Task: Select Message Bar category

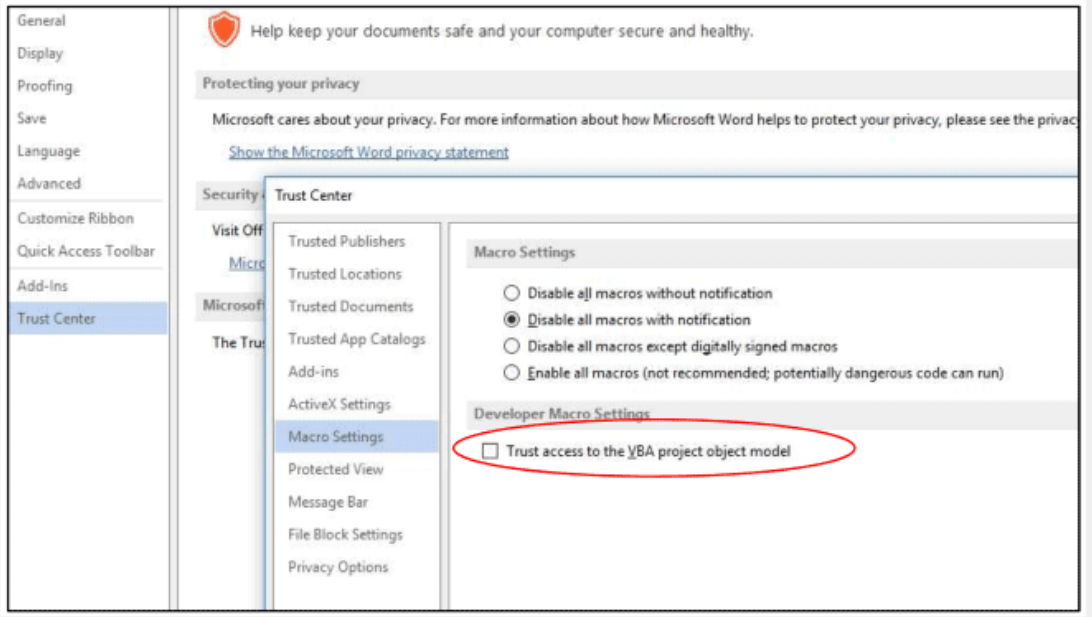Action: pyautogui.click(x=327, y=502)
